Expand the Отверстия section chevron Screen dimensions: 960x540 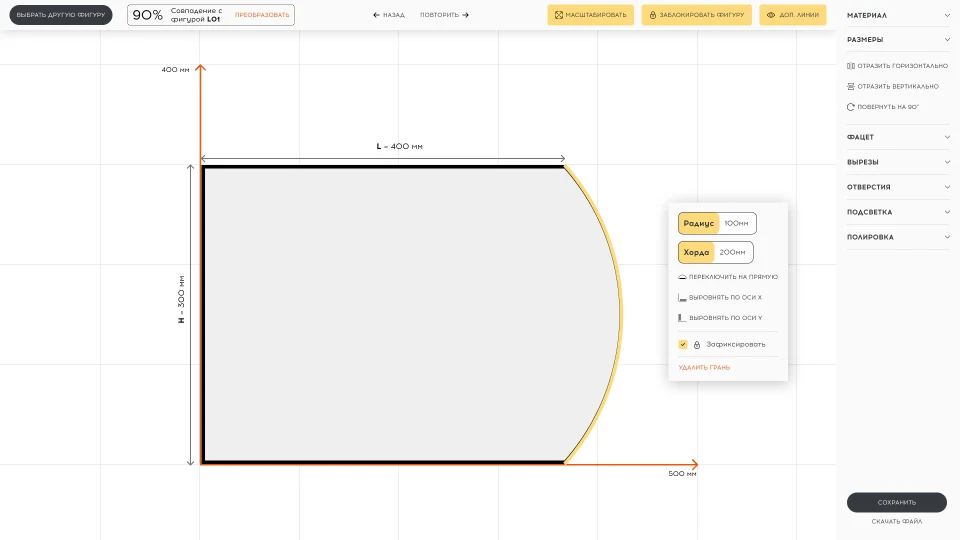(947, 187)
